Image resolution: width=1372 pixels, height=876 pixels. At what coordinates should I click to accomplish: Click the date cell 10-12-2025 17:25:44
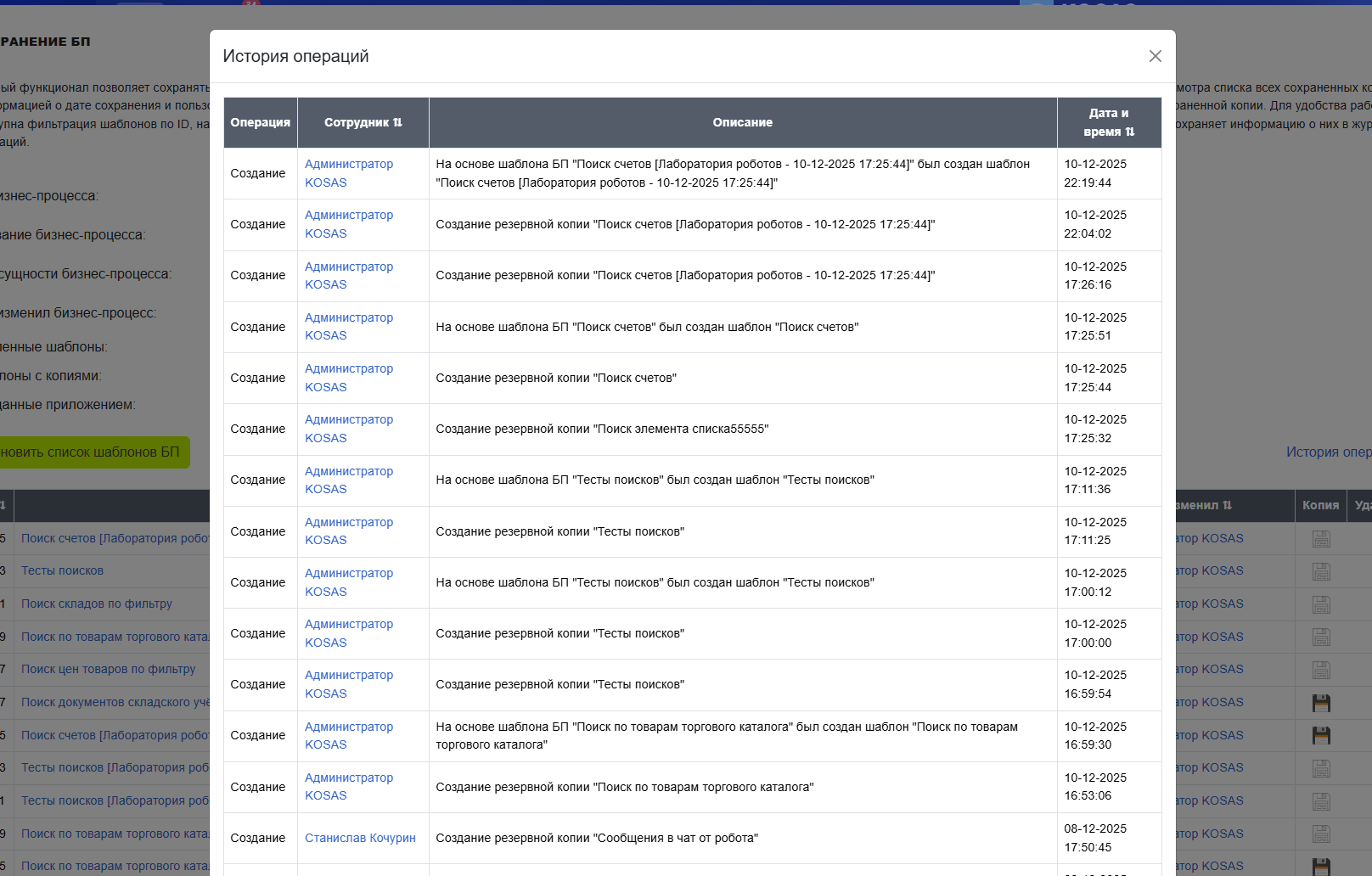pos(1109,378)
